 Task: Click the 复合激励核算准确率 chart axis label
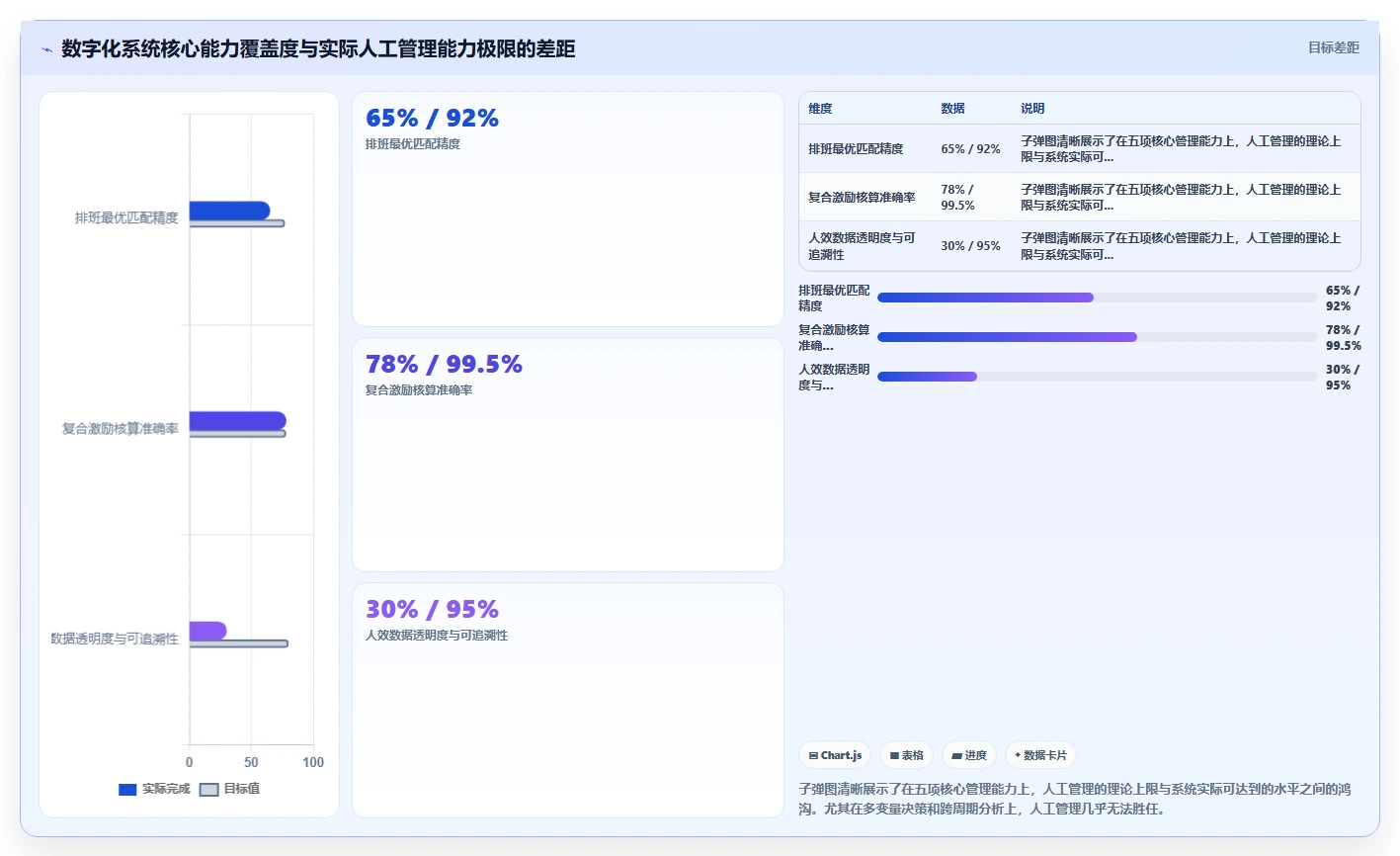point(121,429)
